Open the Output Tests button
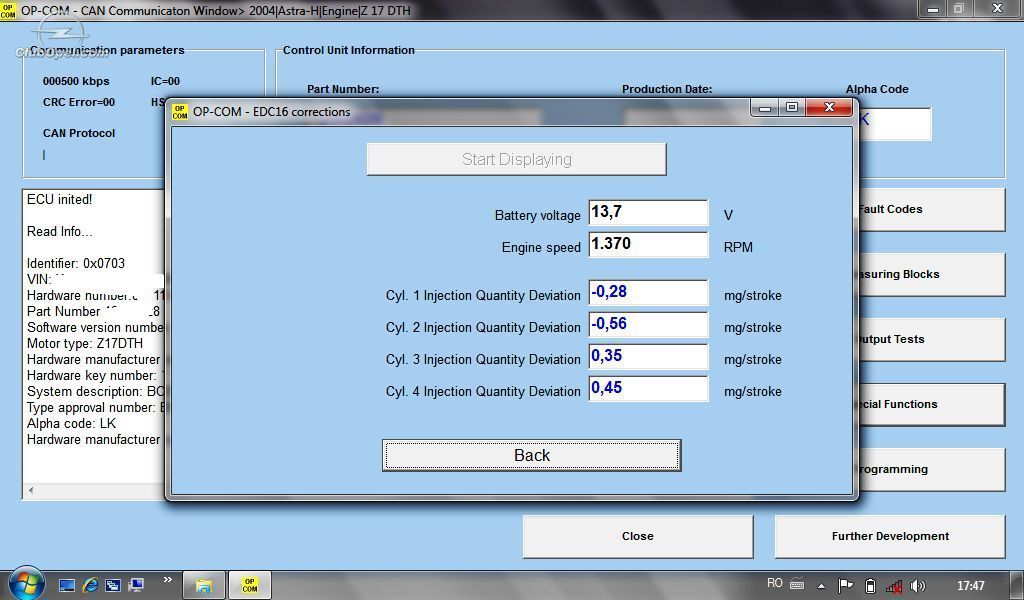The width and height of the screenshot is (1024, 600). click(x=932, y=339)
